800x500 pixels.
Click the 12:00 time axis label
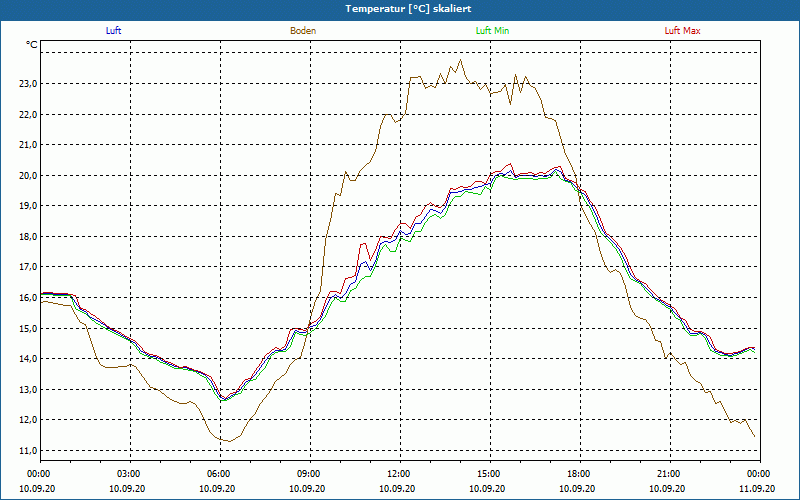(400, 474)
